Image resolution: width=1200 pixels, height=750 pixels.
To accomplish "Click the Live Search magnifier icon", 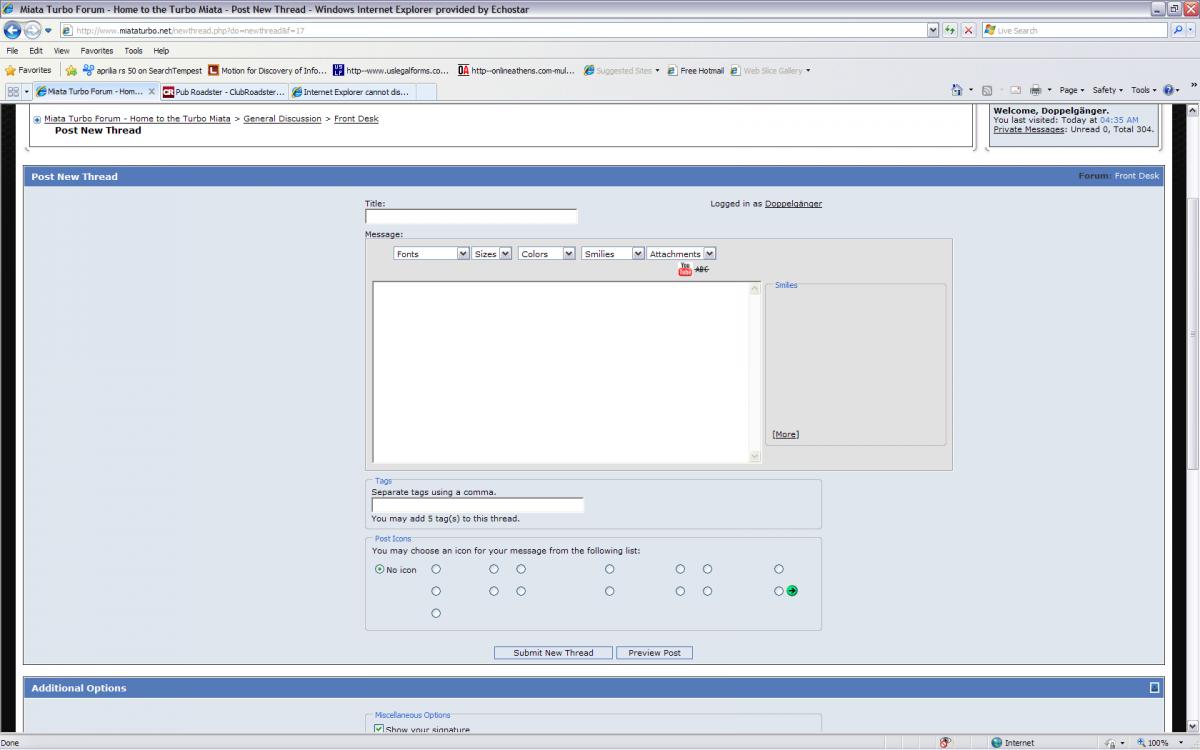I will (x=1178, y=30).
